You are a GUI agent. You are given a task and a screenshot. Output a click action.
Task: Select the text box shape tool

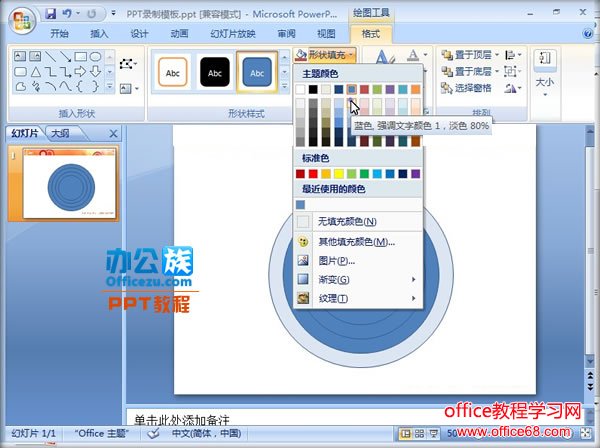pyautogui.click(x=20, y=57)
